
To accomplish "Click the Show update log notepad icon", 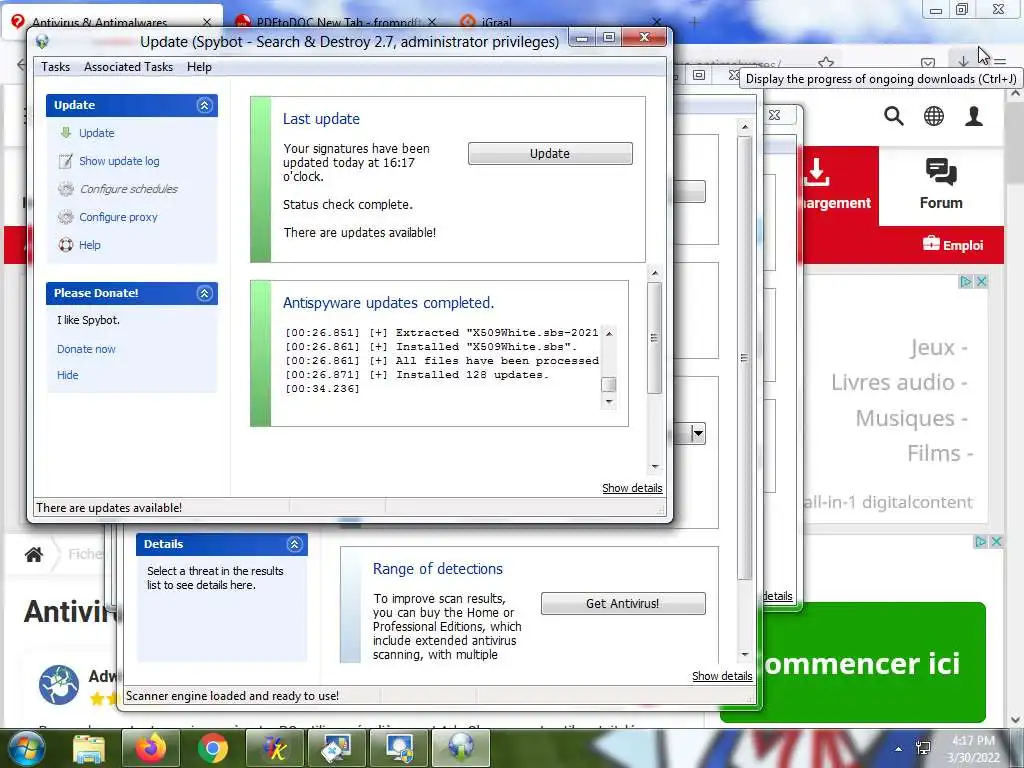I will (x=65, y=161).
